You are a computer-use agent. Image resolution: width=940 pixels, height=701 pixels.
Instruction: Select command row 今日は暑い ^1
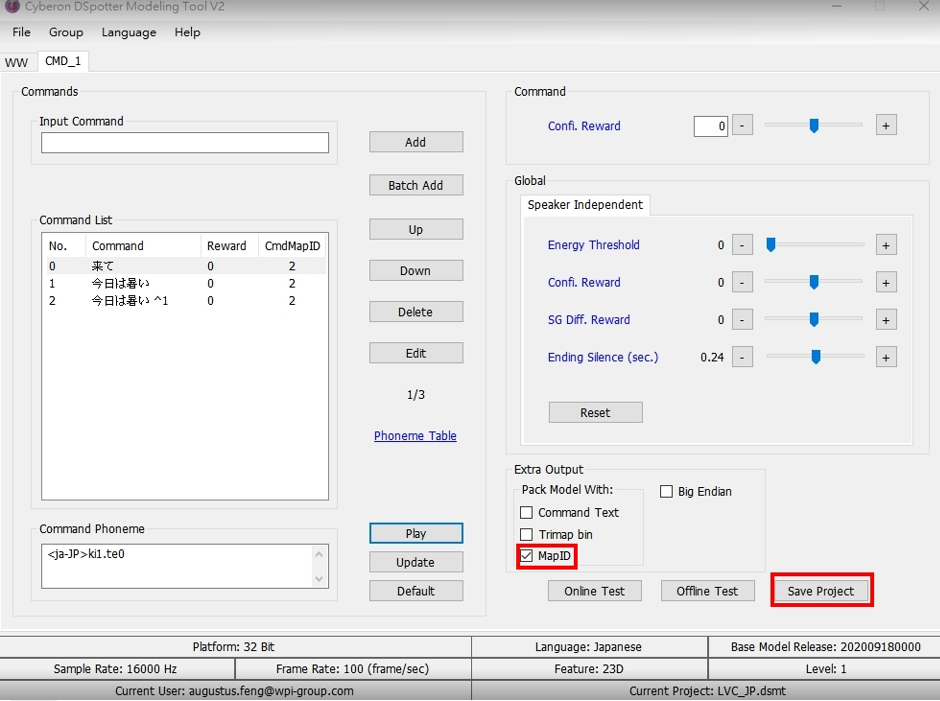pos(129,301)
